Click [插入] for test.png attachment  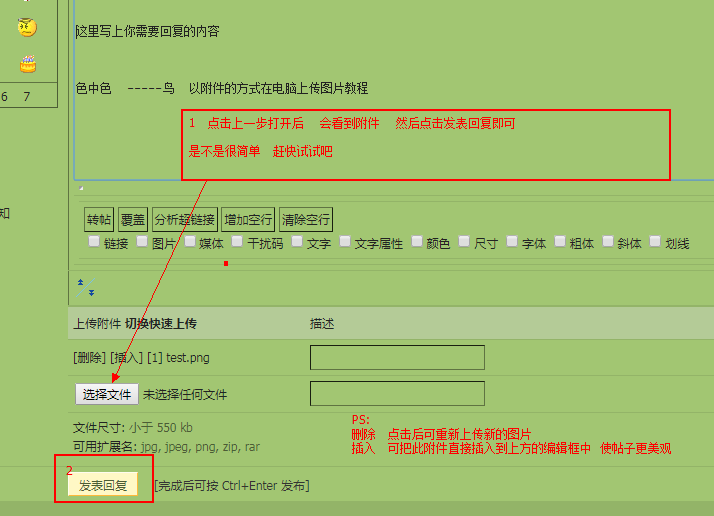(x=127, y=358)
